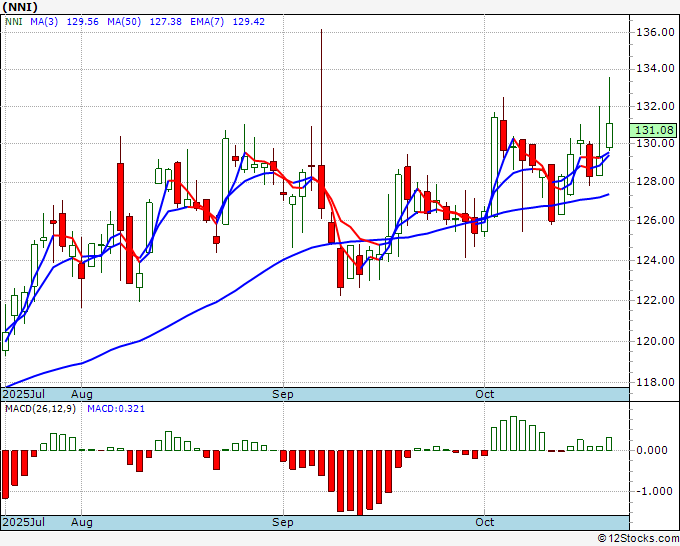Click the MA(50) value 127.38
Screen dimensions: 680x546
(165, 22)
